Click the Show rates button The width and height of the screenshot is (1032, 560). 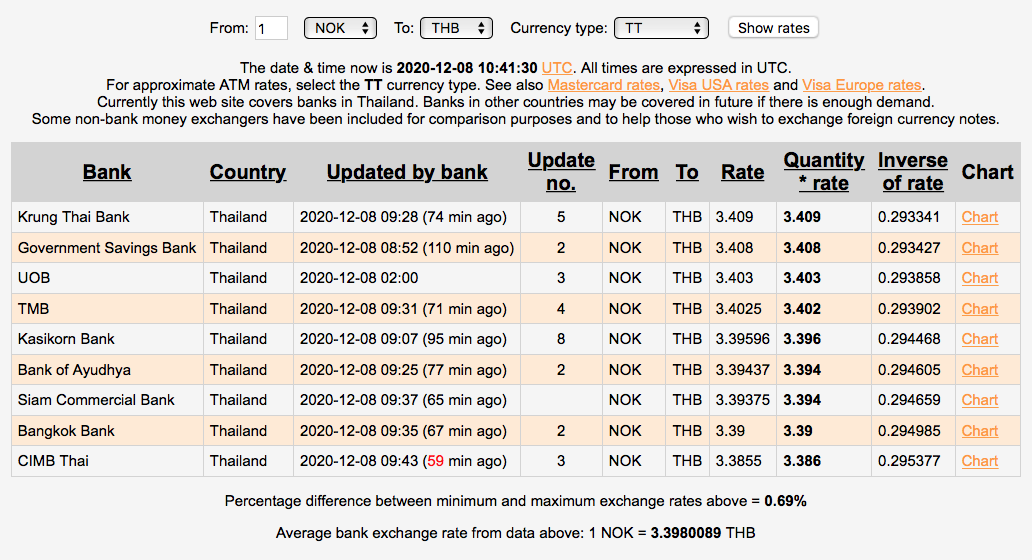pos(773,28)
